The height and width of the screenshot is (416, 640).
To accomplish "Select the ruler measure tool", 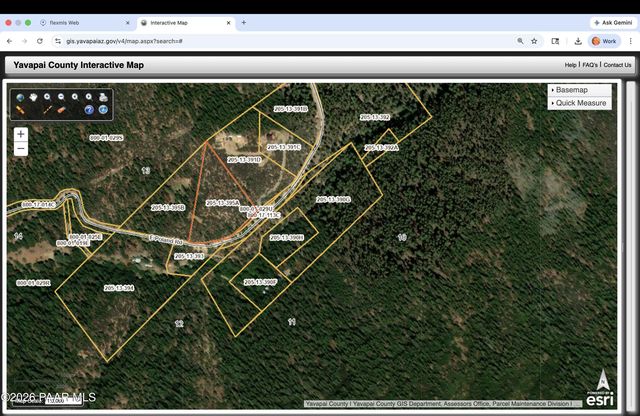I will [x=20, y=110].
